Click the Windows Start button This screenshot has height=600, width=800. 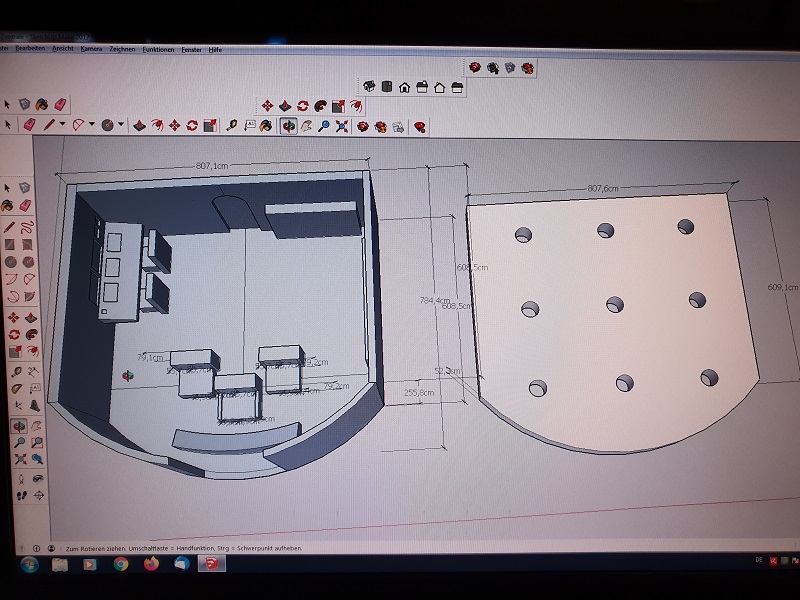[x=26, y=564]
